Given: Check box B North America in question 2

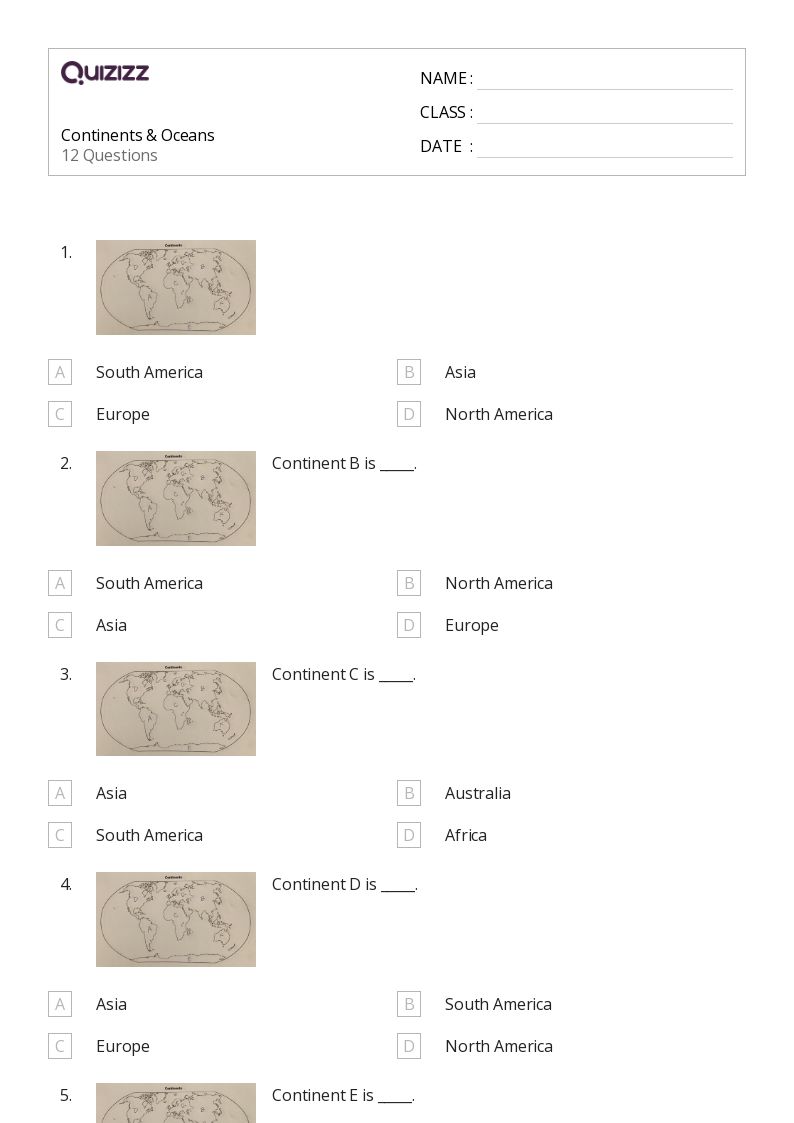Looking at the screenshot, I should 409,583.
